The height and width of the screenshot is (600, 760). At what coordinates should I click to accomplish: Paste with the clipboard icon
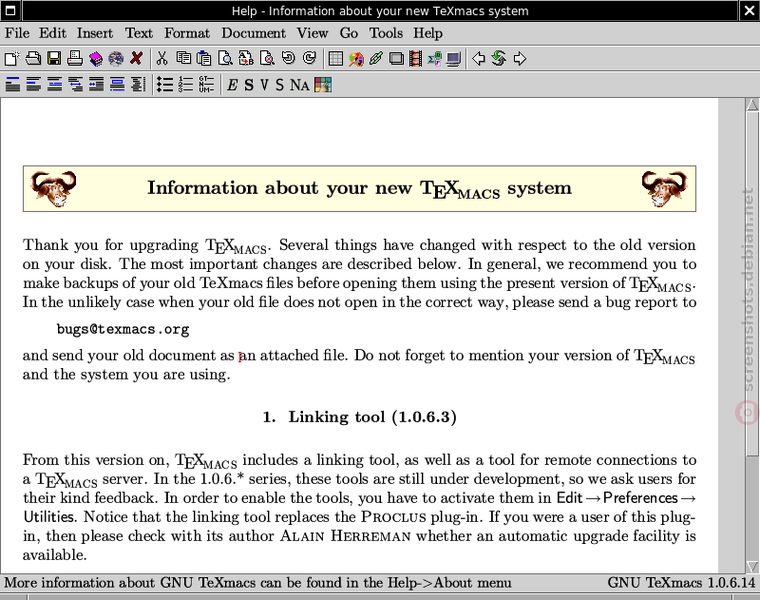pyautogui.click(x=204, y=59)
